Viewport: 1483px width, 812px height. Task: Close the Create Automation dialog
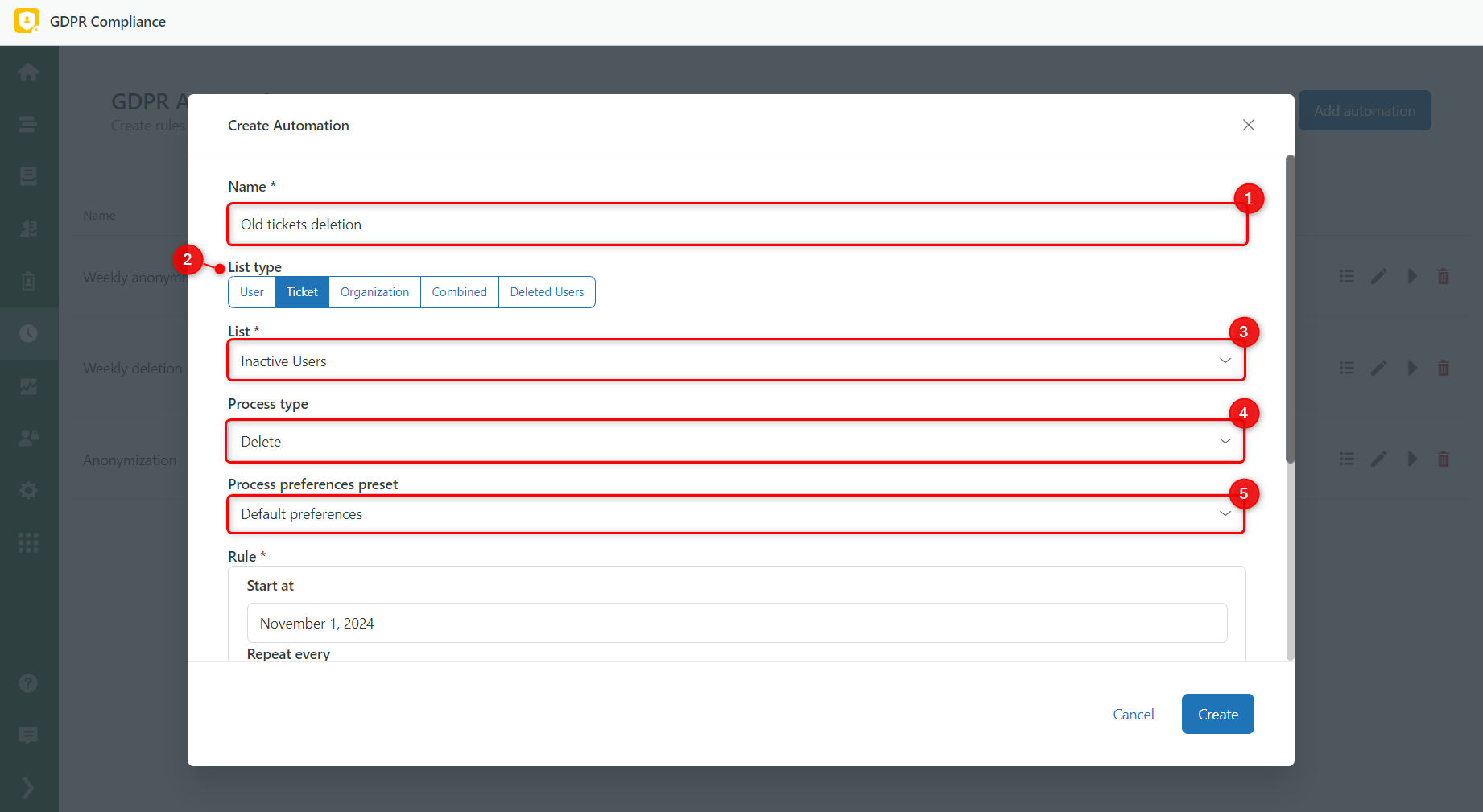(1248, 125)
